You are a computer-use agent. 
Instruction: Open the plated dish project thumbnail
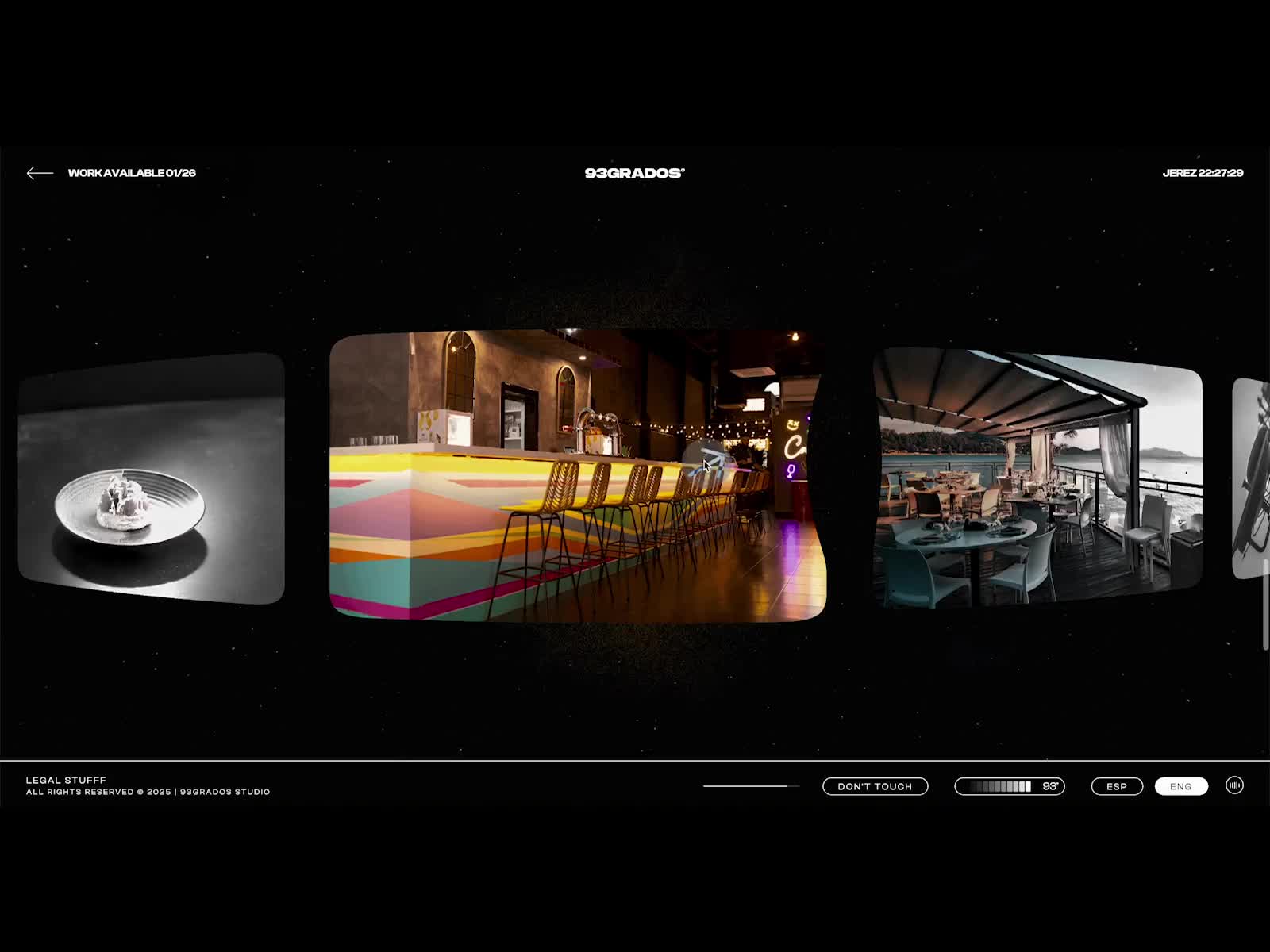click(x=151, y=478)
